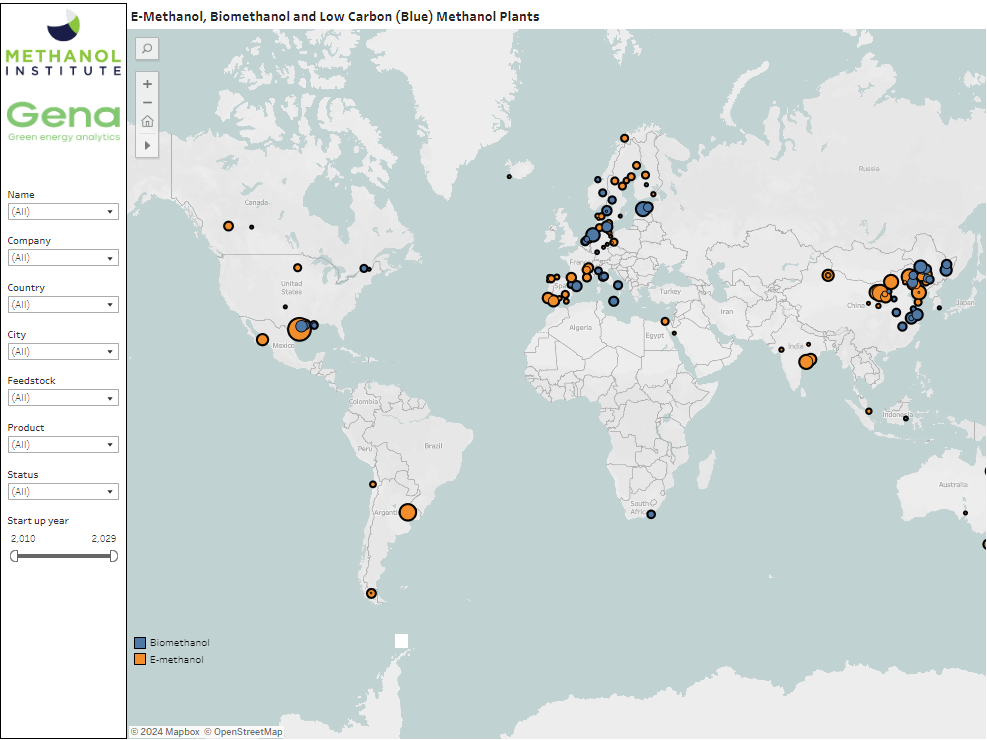
Task: Zoom out with the minus button
Action: pyautogui.click(x=147, y=102)
